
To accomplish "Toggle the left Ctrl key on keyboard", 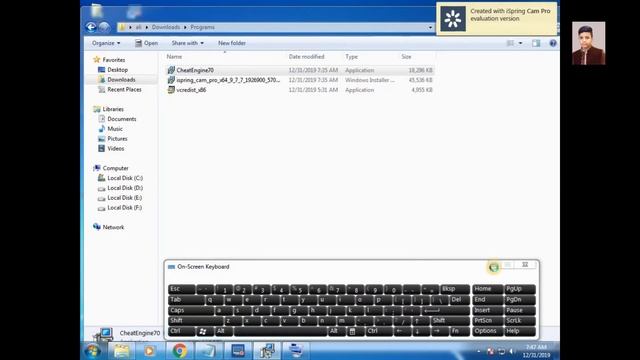I will coord(182,331).
